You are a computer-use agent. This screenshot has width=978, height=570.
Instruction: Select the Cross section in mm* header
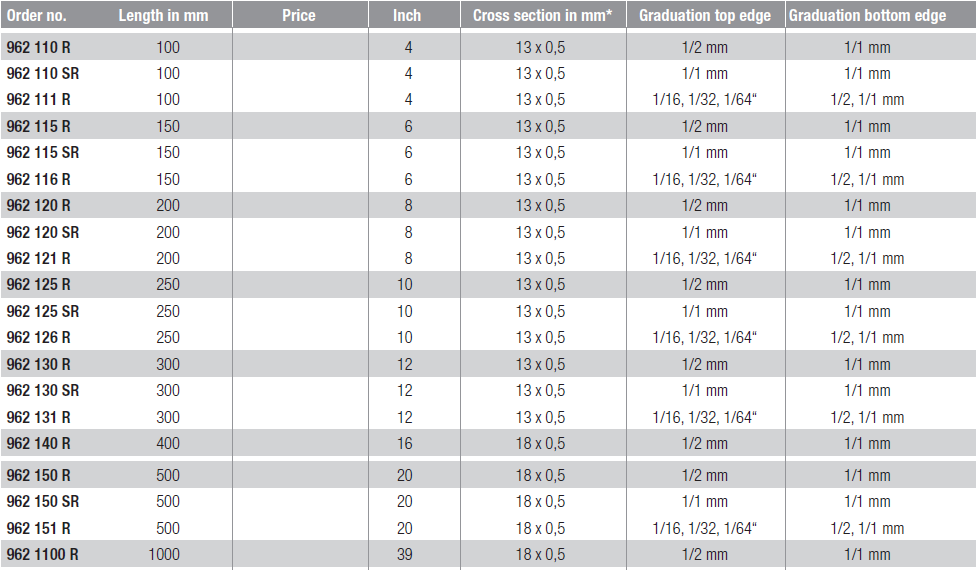542,16
